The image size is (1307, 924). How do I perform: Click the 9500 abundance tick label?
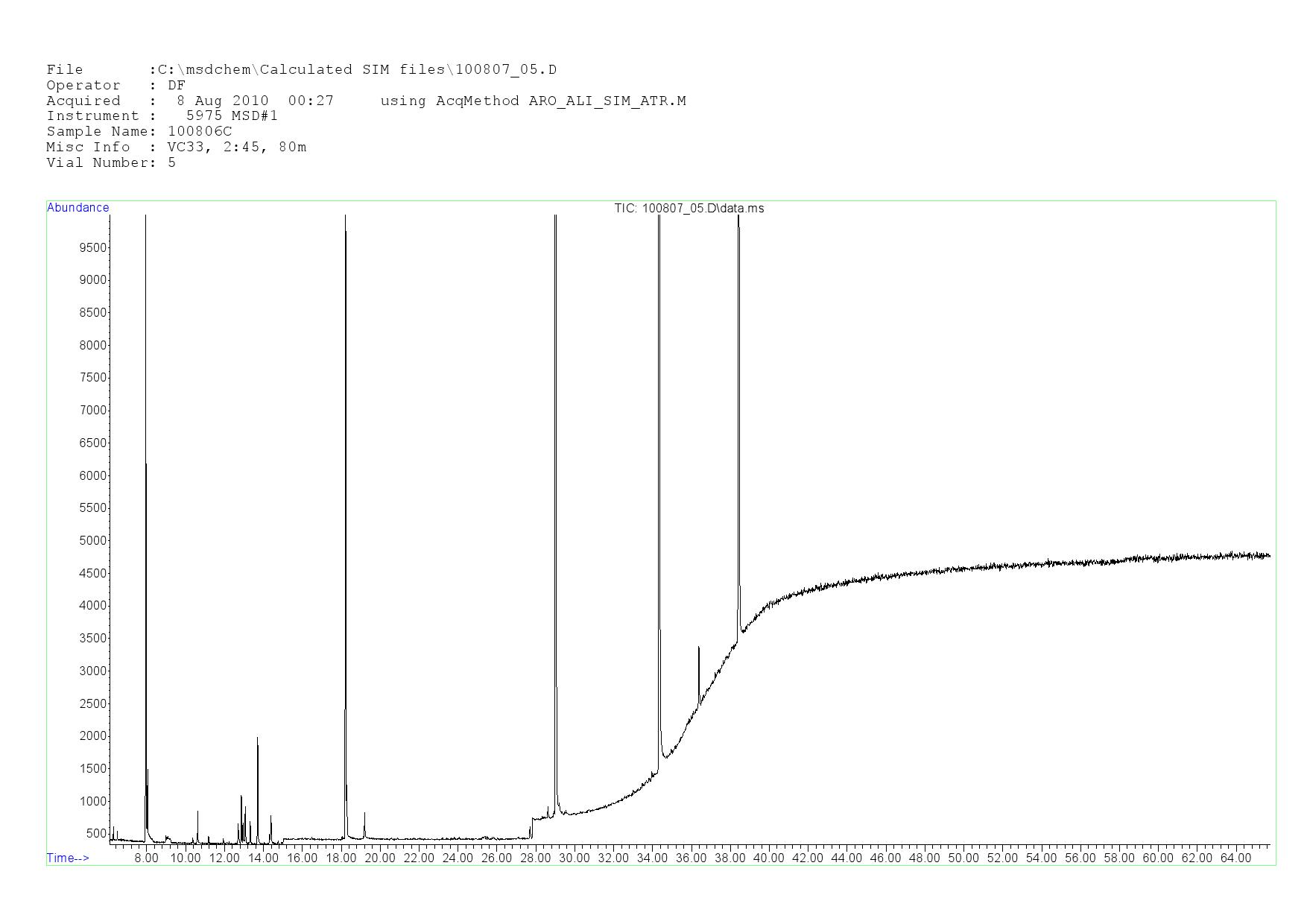[x=92, y=248]
